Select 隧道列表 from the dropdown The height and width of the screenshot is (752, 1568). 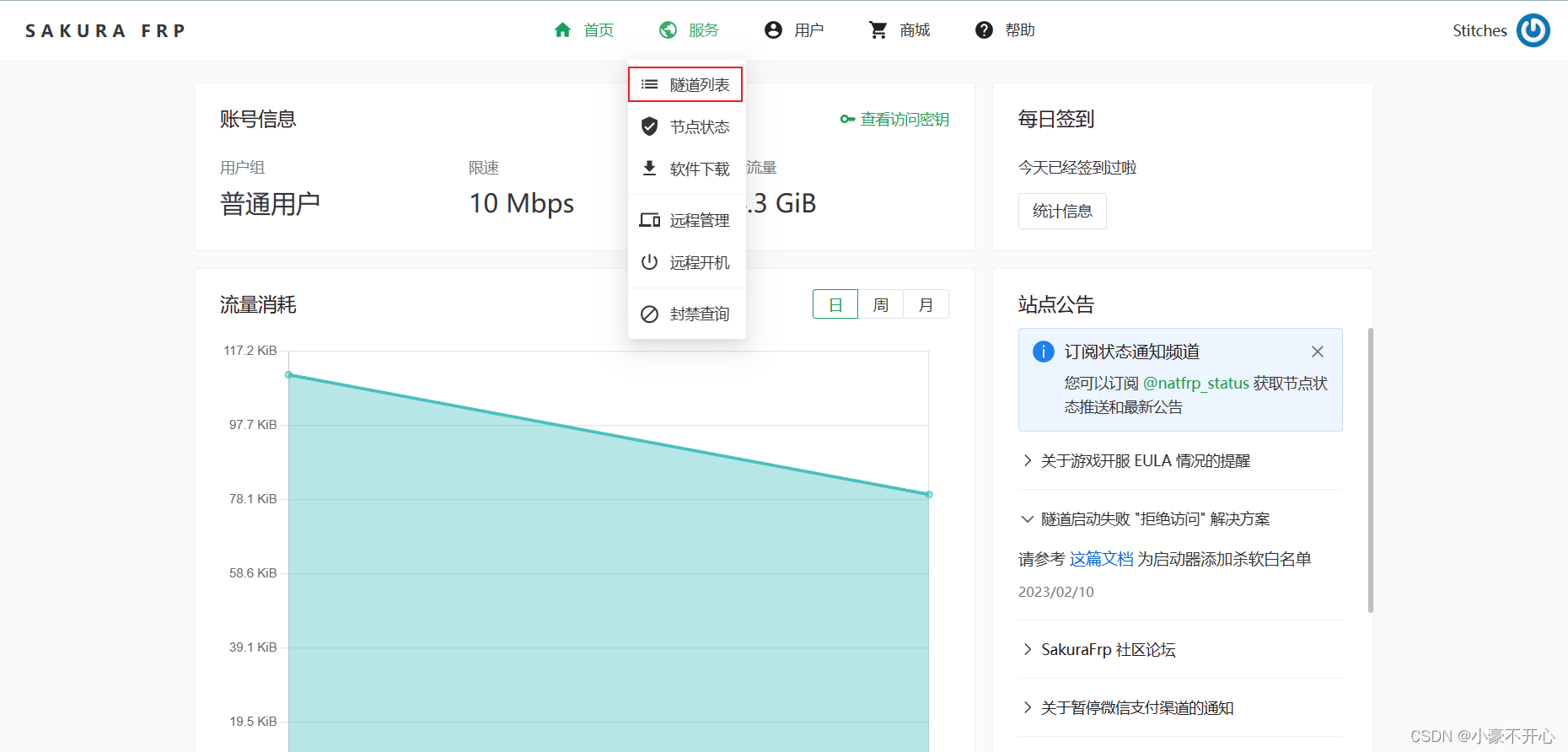685,84
